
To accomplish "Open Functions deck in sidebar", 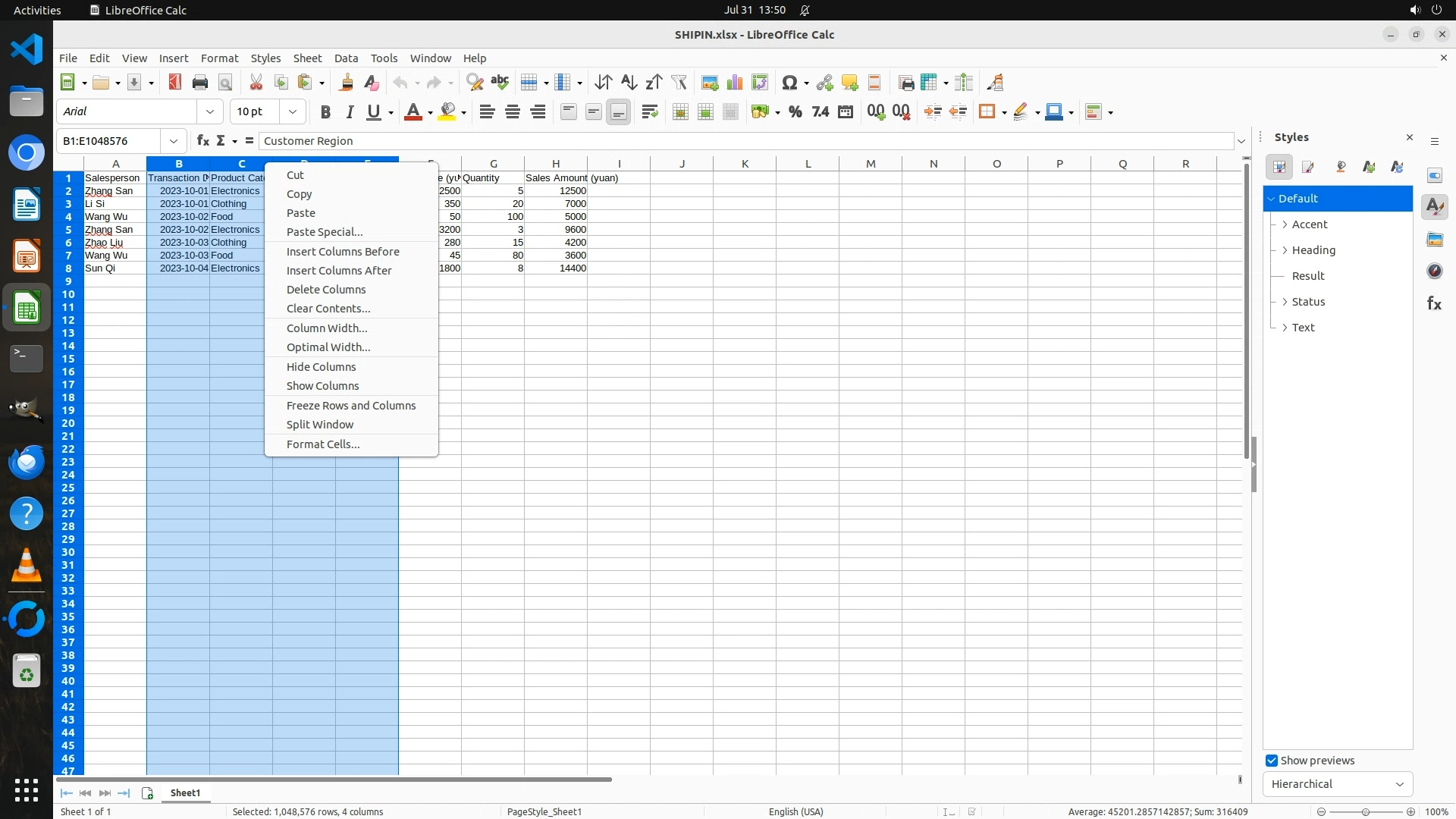I will (x=1434, y=303).
